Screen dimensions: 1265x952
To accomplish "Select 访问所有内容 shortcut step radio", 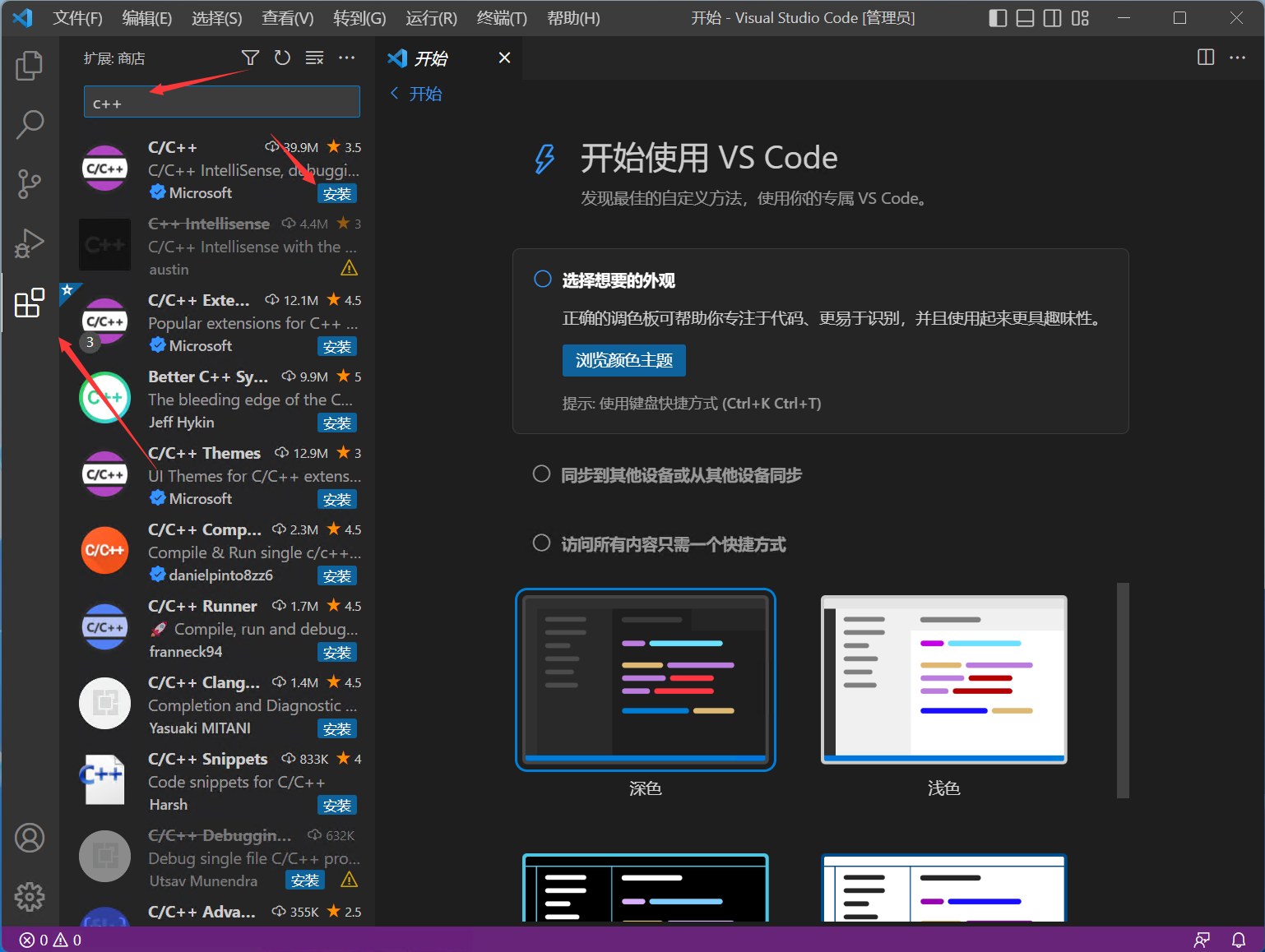I will click(x=541, y=543).
